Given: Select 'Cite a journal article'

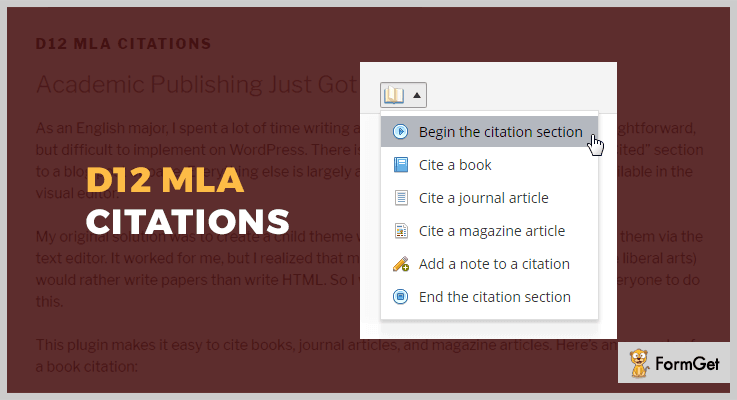Looking at the screenshot, I should pos(489,198).
